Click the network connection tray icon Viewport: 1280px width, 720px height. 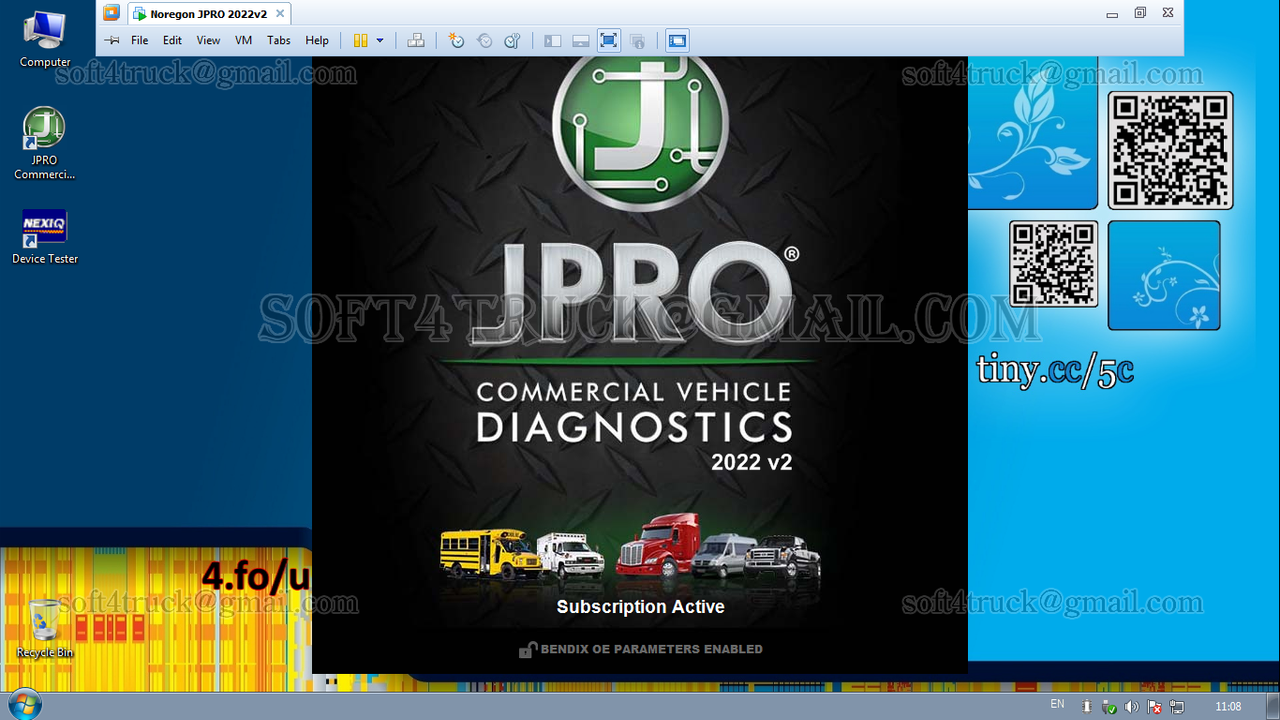coord(1177,707)
